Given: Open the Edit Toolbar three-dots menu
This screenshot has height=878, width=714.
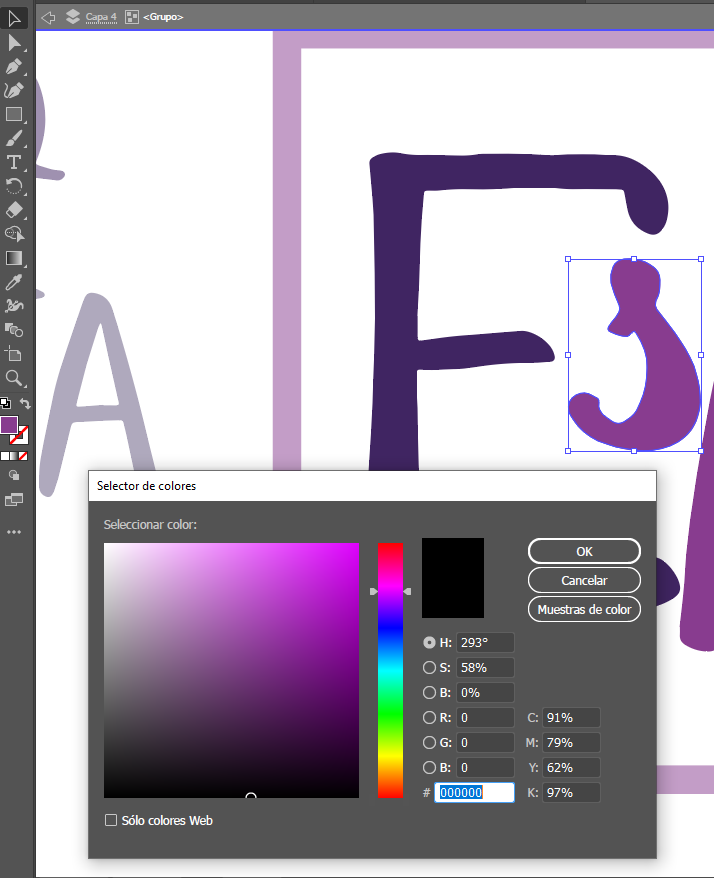Looking at the screenshot, I should coord(14,532).
